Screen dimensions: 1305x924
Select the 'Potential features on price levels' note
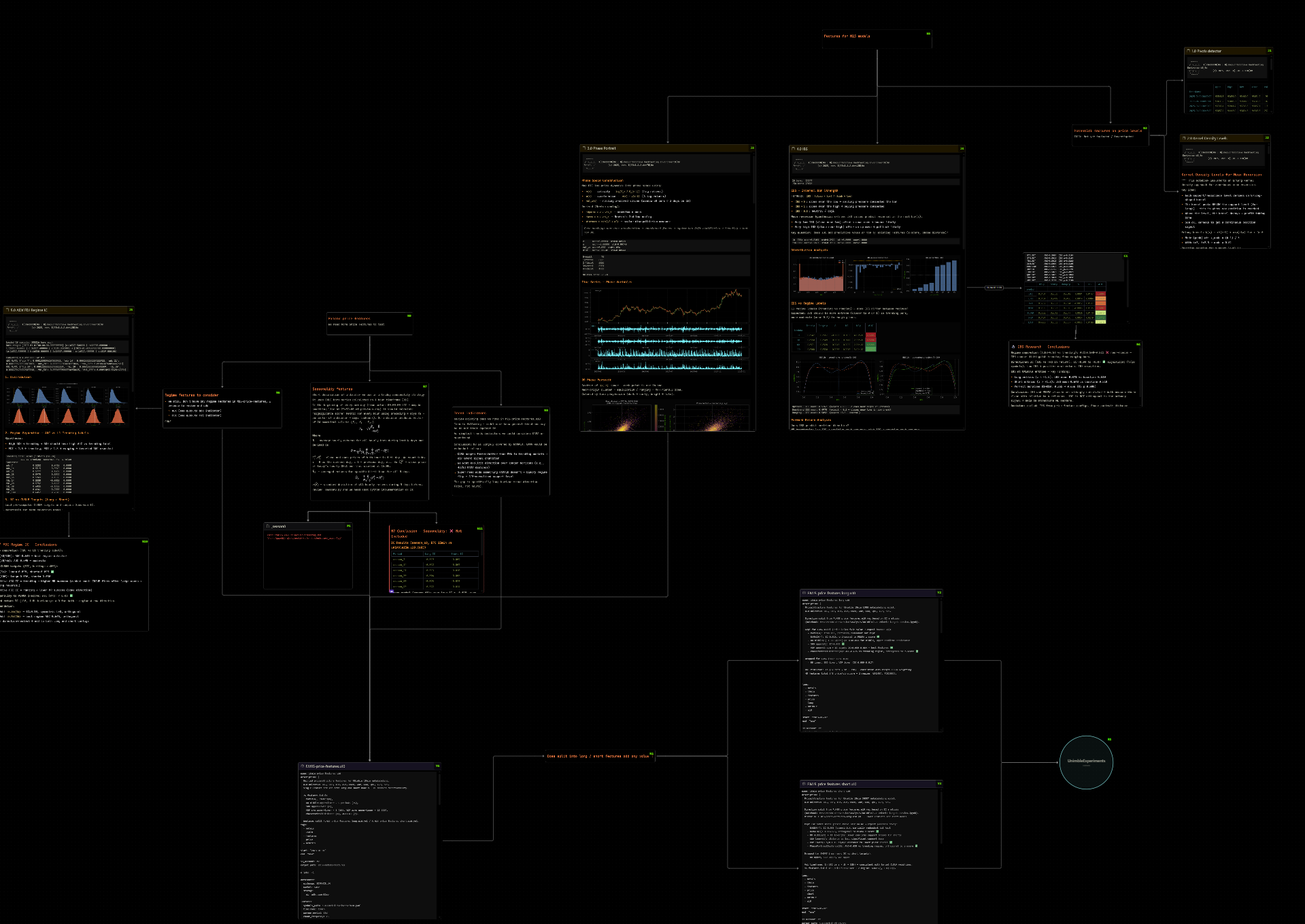point(1110,135)
